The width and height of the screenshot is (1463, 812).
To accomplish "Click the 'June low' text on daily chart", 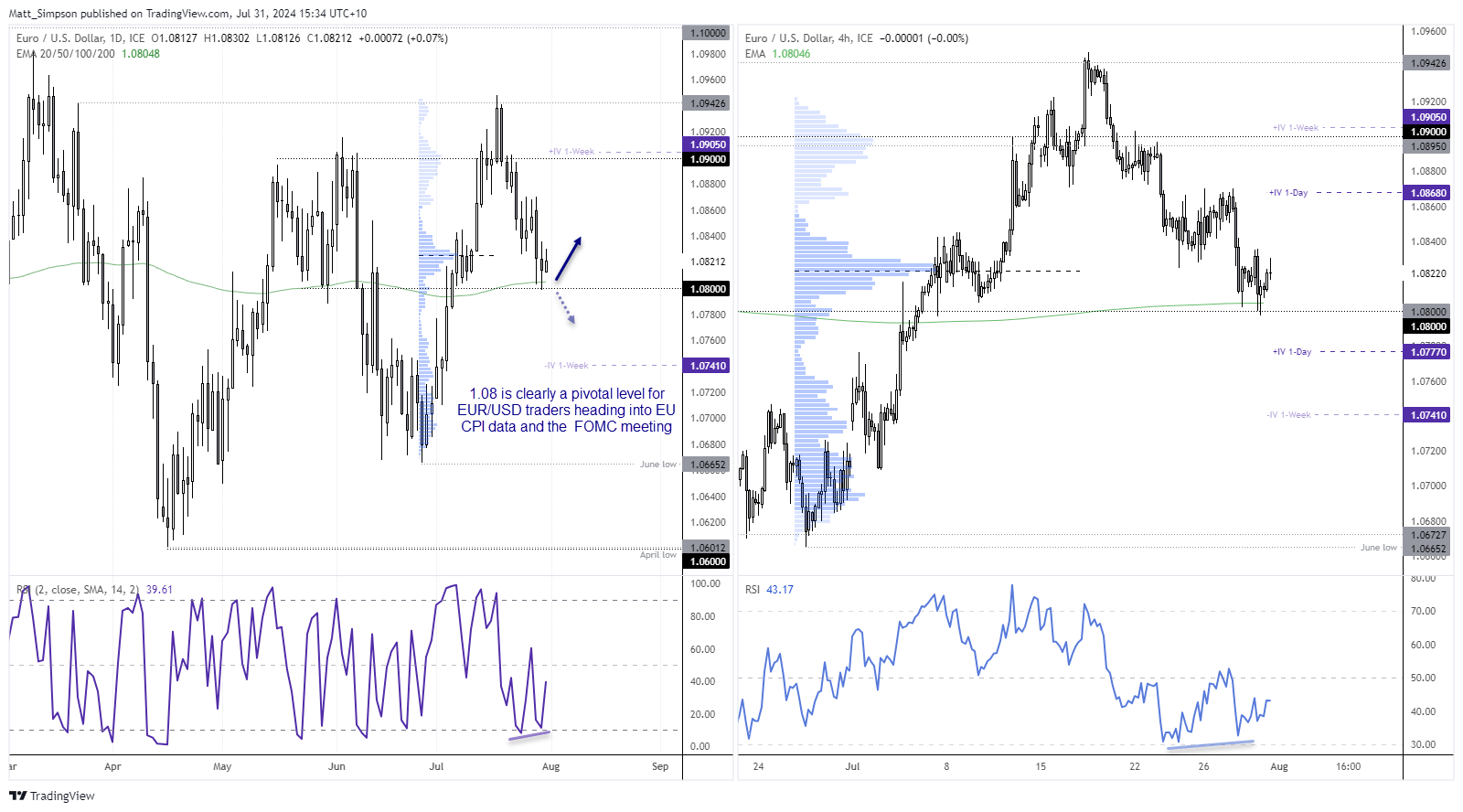I will [658, 465].
